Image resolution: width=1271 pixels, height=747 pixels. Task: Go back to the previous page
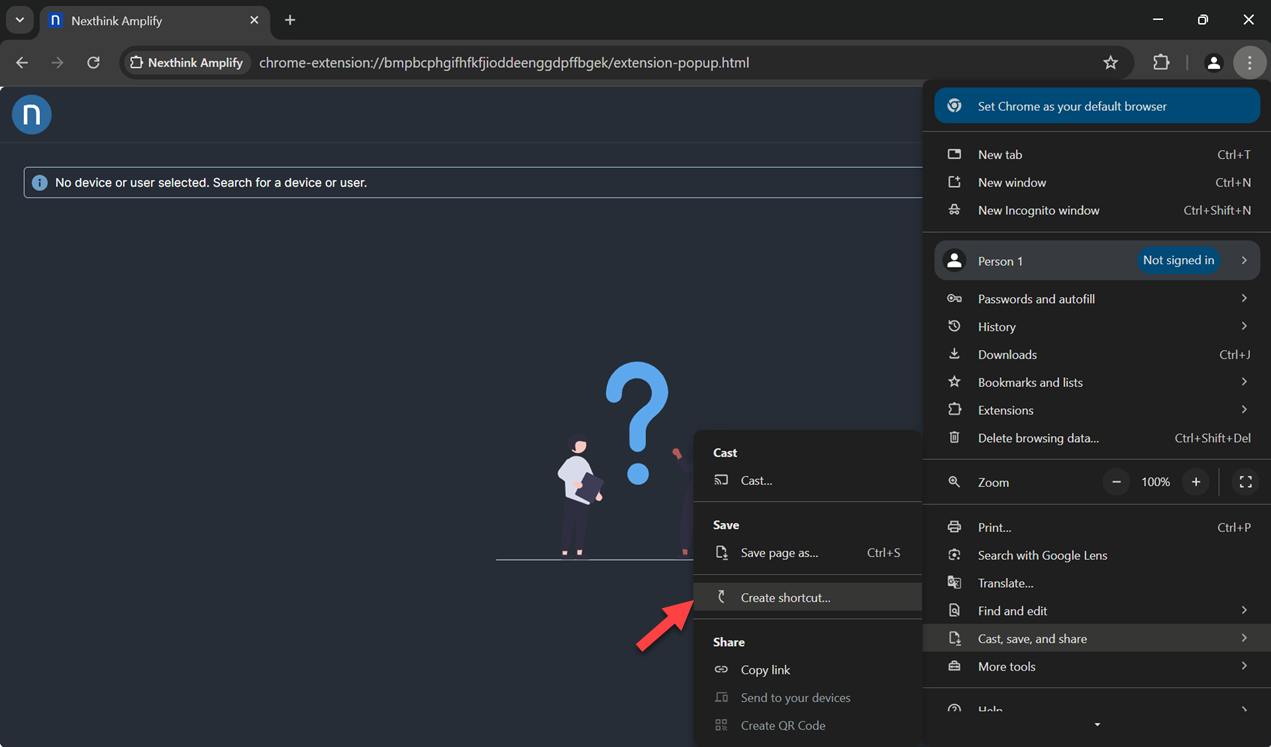coord(22,63)
